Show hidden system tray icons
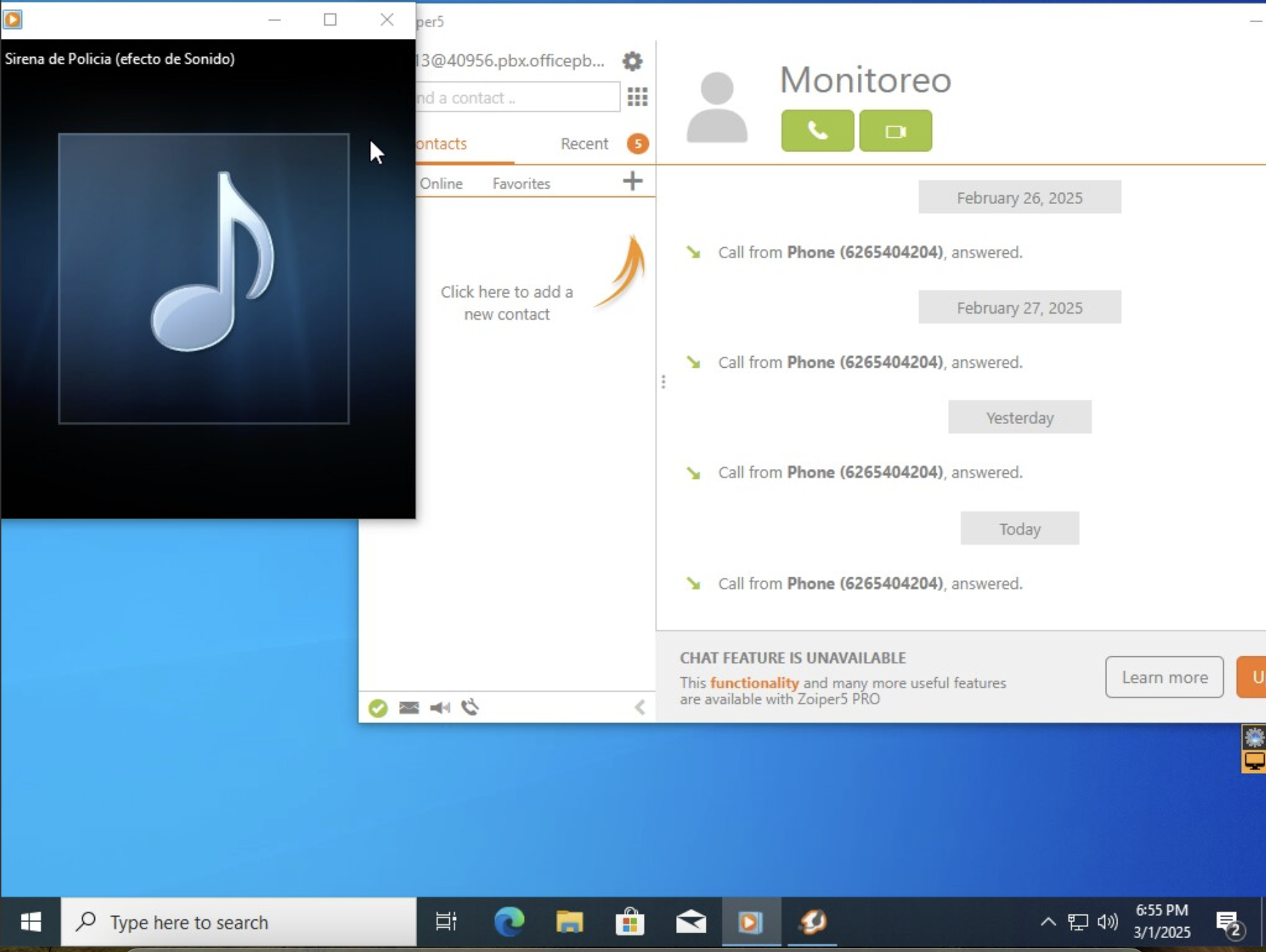The image size is (1266, 952). [x=1048, y=921]
